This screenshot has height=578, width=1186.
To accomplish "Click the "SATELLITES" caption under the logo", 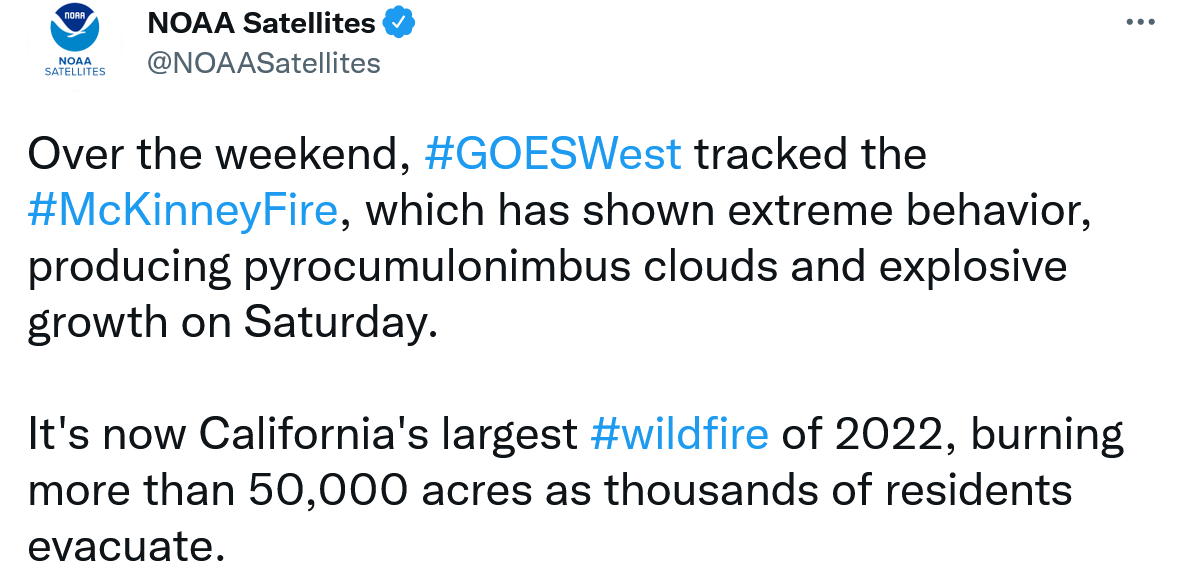I will tap(75, 71).
